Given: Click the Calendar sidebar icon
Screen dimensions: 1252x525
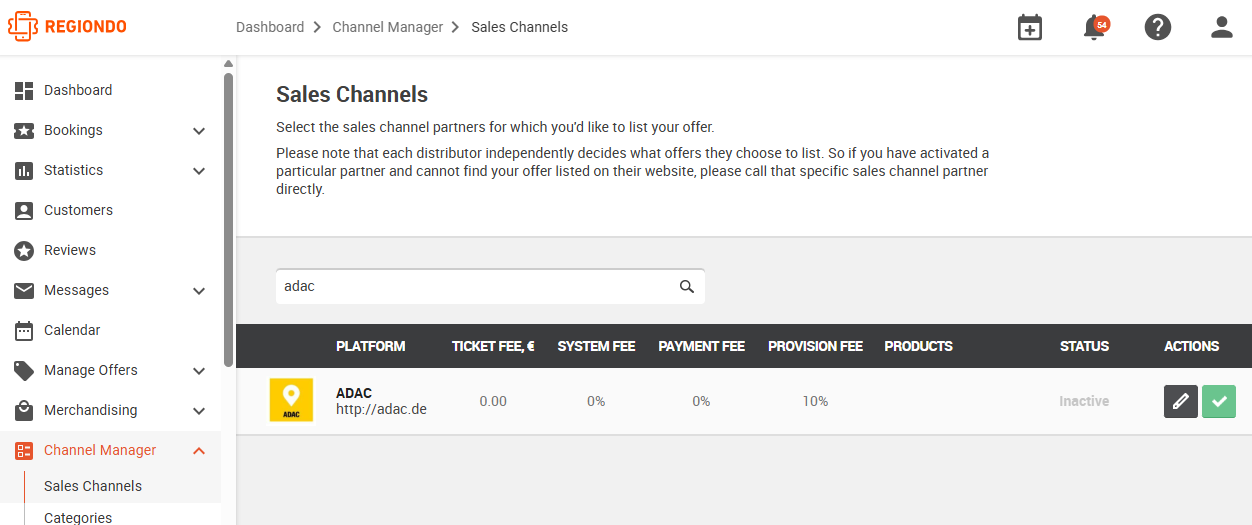Looking at the screenshot, I should [24, 330].
